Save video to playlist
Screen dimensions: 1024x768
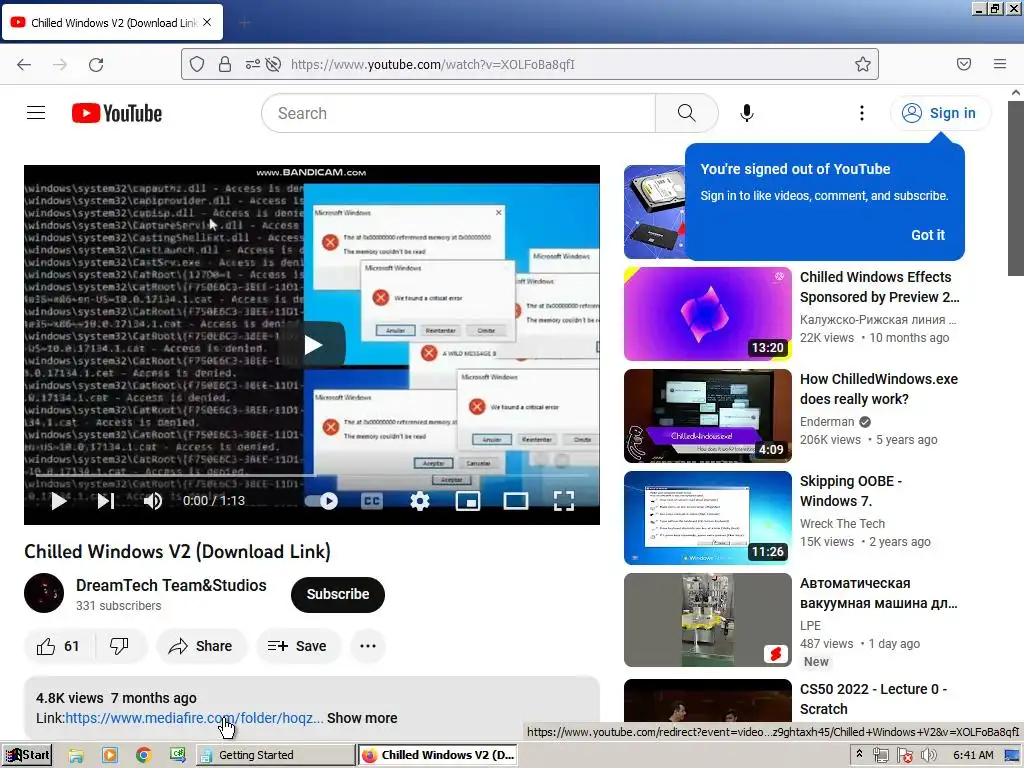[x=297, y=646]
